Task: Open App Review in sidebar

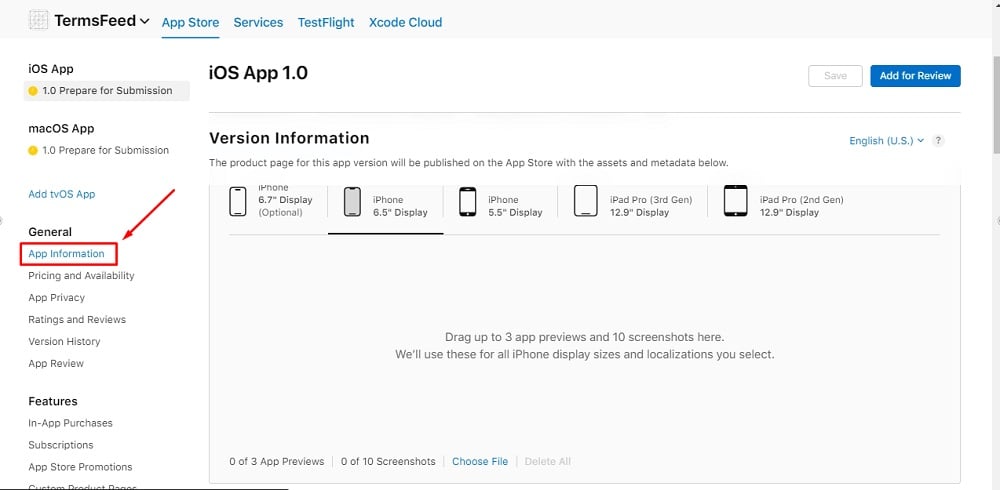Action: pos(56,364)
